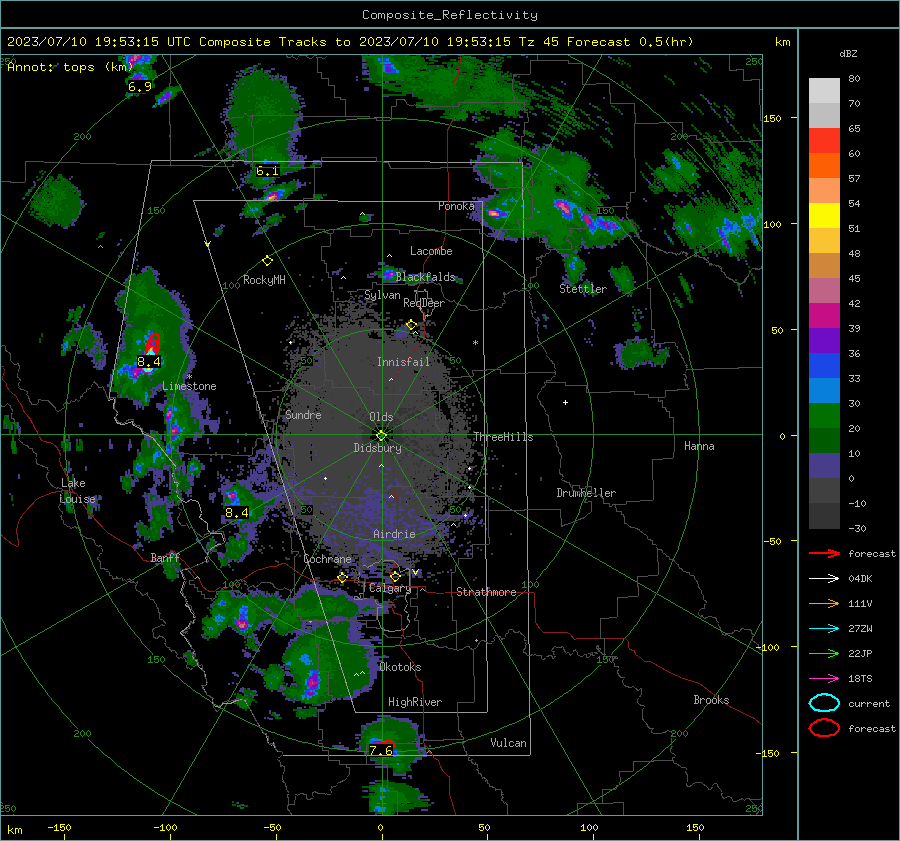
Task: Click the ThreeHills city label
Action: pos(503,437)
